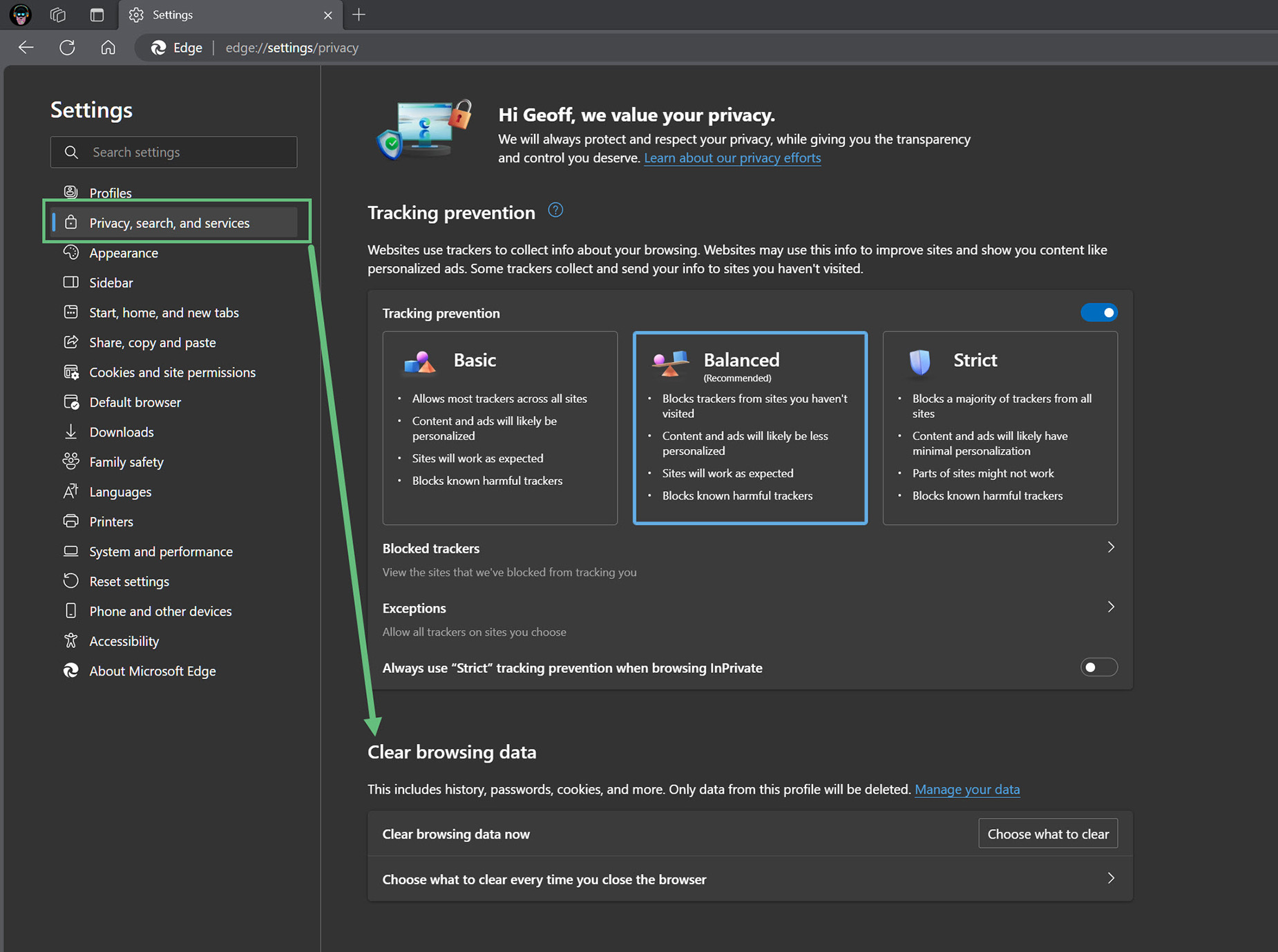Open the tab actions menu icon
This screenshot has height=952, width=1278.
click(x=97, y=15)
